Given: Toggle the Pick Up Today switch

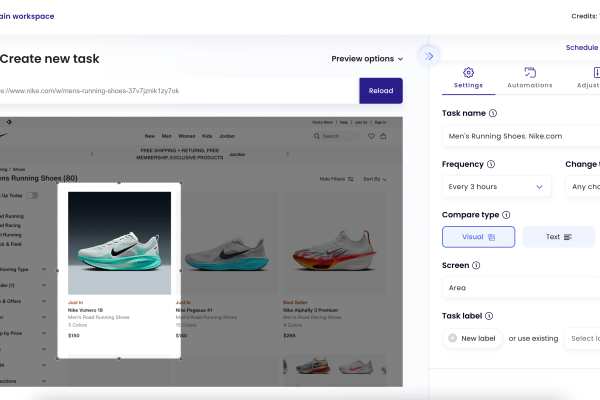Looking at the screenshot, I should click(32, 196).
